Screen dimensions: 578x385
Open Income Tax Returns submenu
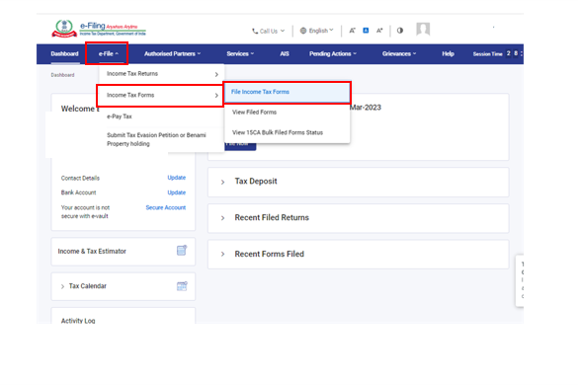pyautogui.click(x=161, y=74)
